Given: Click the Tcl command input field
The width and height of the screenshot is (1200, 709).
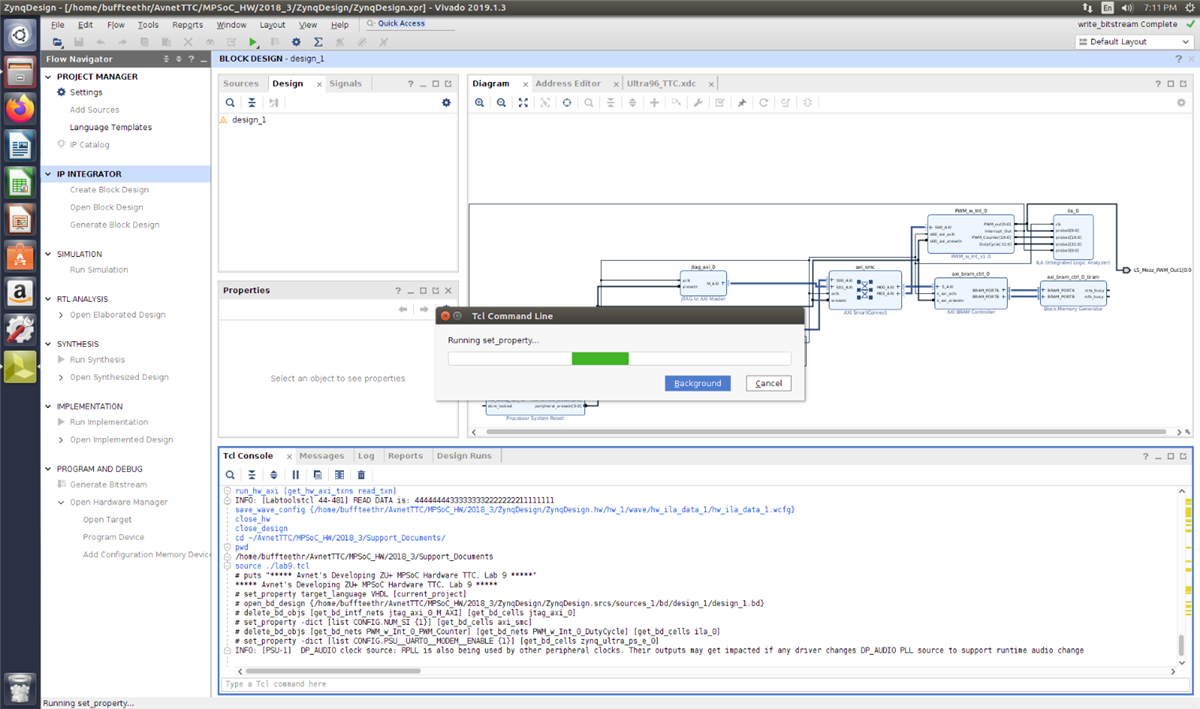Looking at the screenshot, I should [700, 684].
